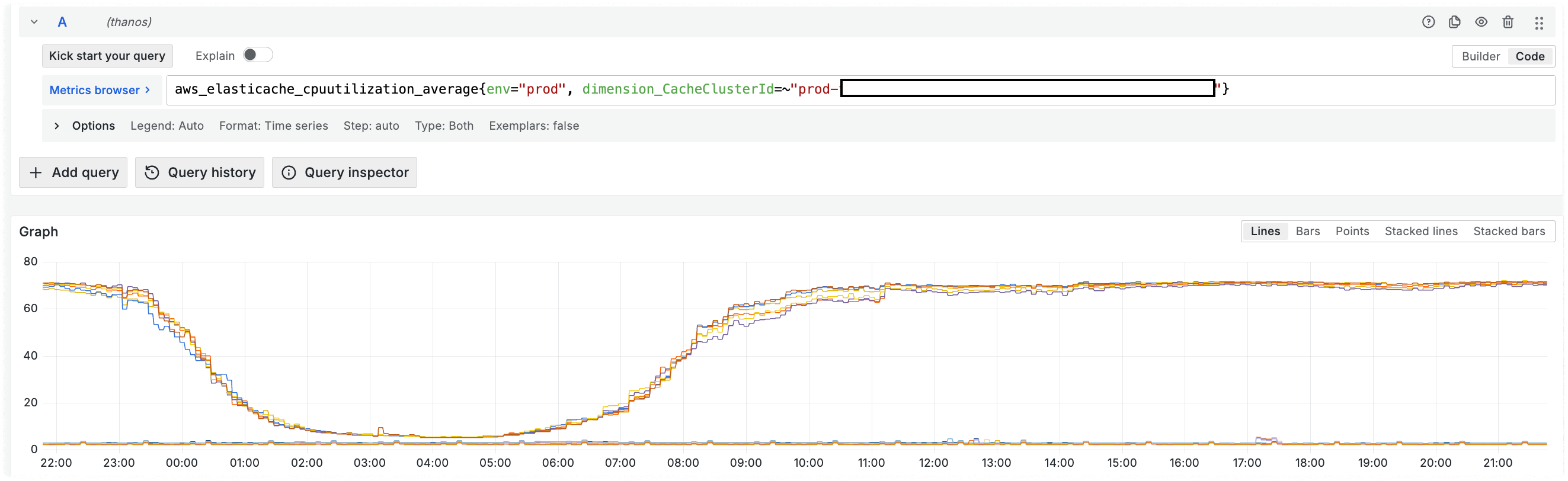Click the Type: Both option text
The width and height of the screenshot is (1568, 481).
pos(444,126)
